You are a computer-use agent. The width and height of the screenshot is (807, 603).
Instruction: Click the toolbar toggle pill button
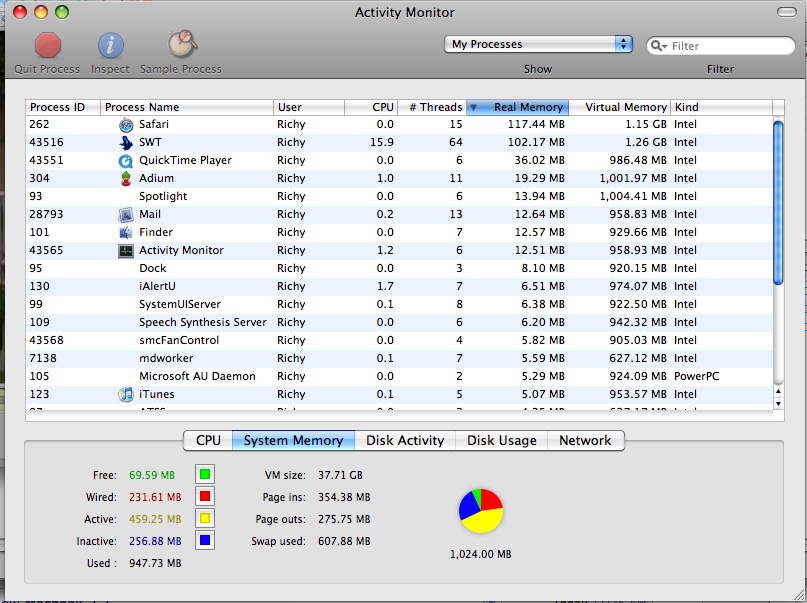(x=786, y=12)
